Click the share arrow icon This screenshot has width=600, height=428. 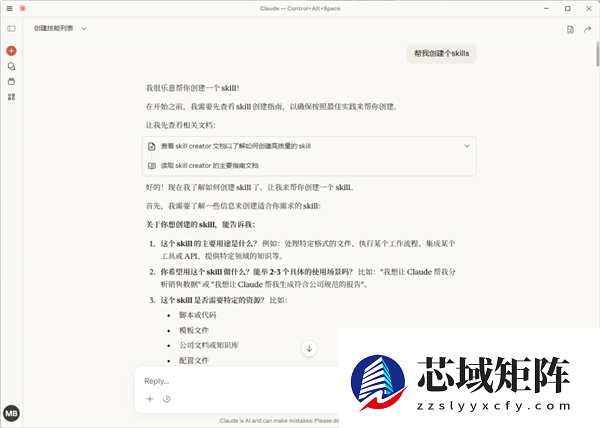click(x=587, y=29)
